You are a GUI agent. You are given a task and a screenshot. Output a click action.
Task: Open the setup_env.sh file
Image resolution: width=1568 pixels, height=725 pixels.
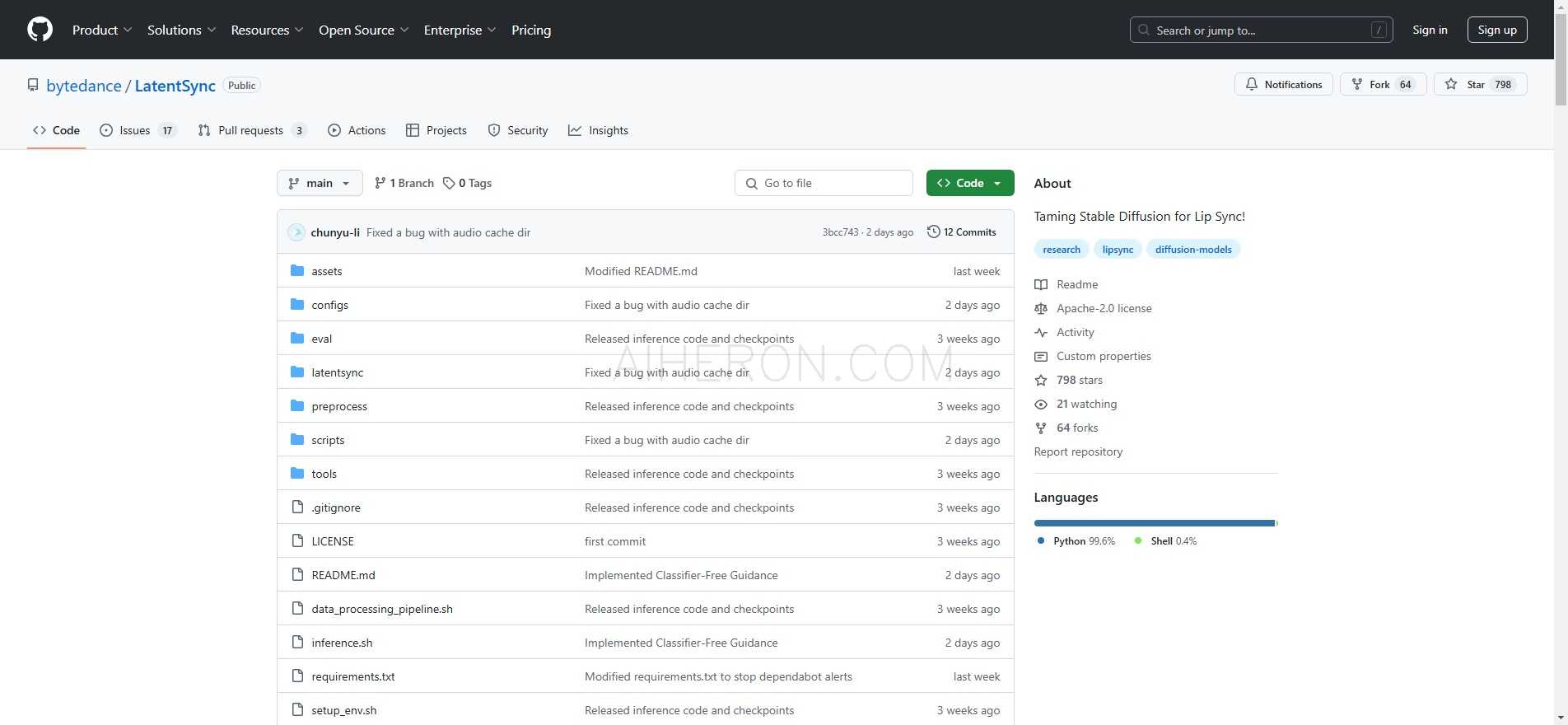[x=344, y=710]
